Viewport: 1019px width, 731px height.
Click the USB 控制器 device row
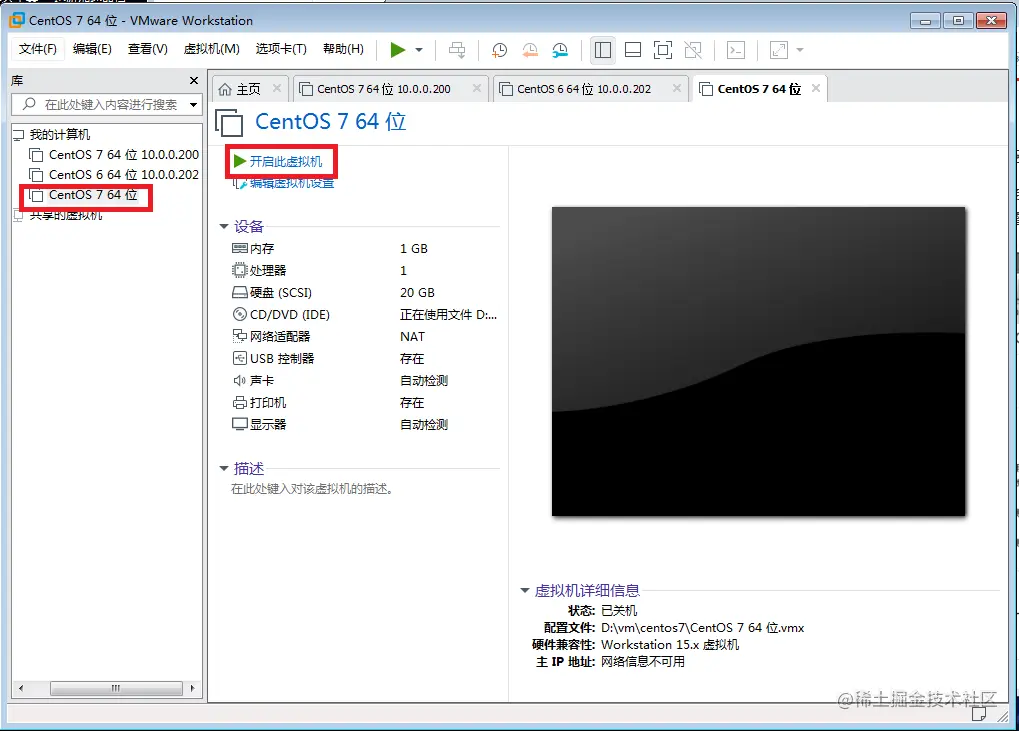pos(365,359)
